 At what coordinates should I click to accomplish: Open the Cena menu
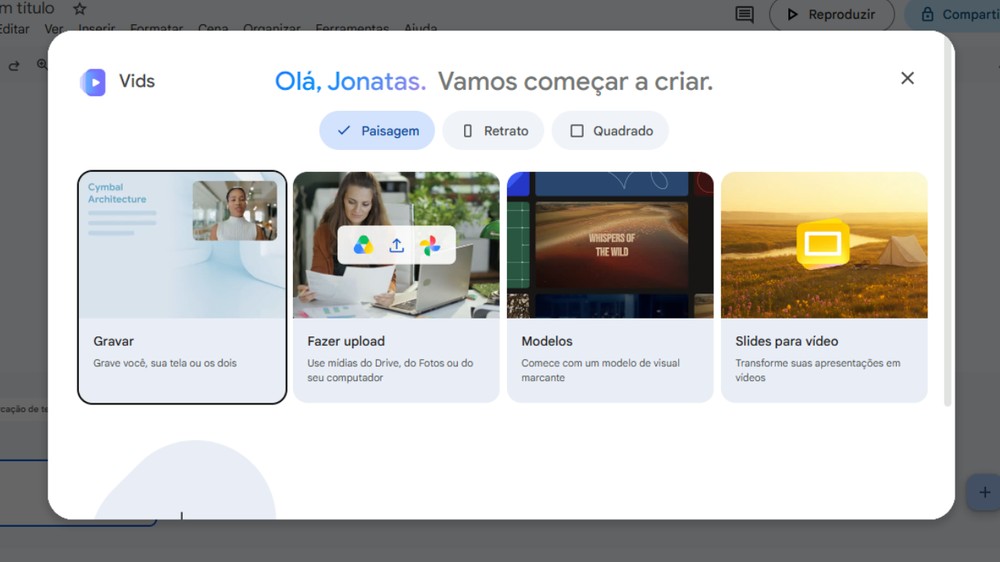click(x=213, y=28)
